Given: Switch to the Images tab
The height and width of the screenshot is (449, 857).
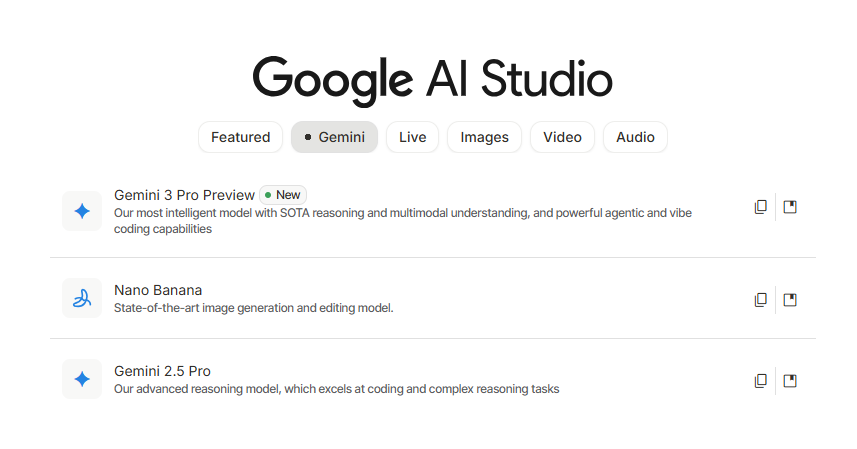Looking at the screenshot, I should pos(484,137).
